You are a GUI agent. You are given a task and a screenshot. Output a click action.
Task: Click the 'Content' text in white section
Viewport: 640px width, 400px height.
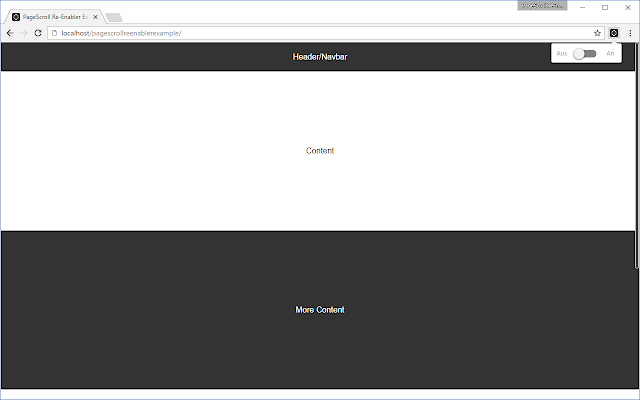tap(320, 151)
